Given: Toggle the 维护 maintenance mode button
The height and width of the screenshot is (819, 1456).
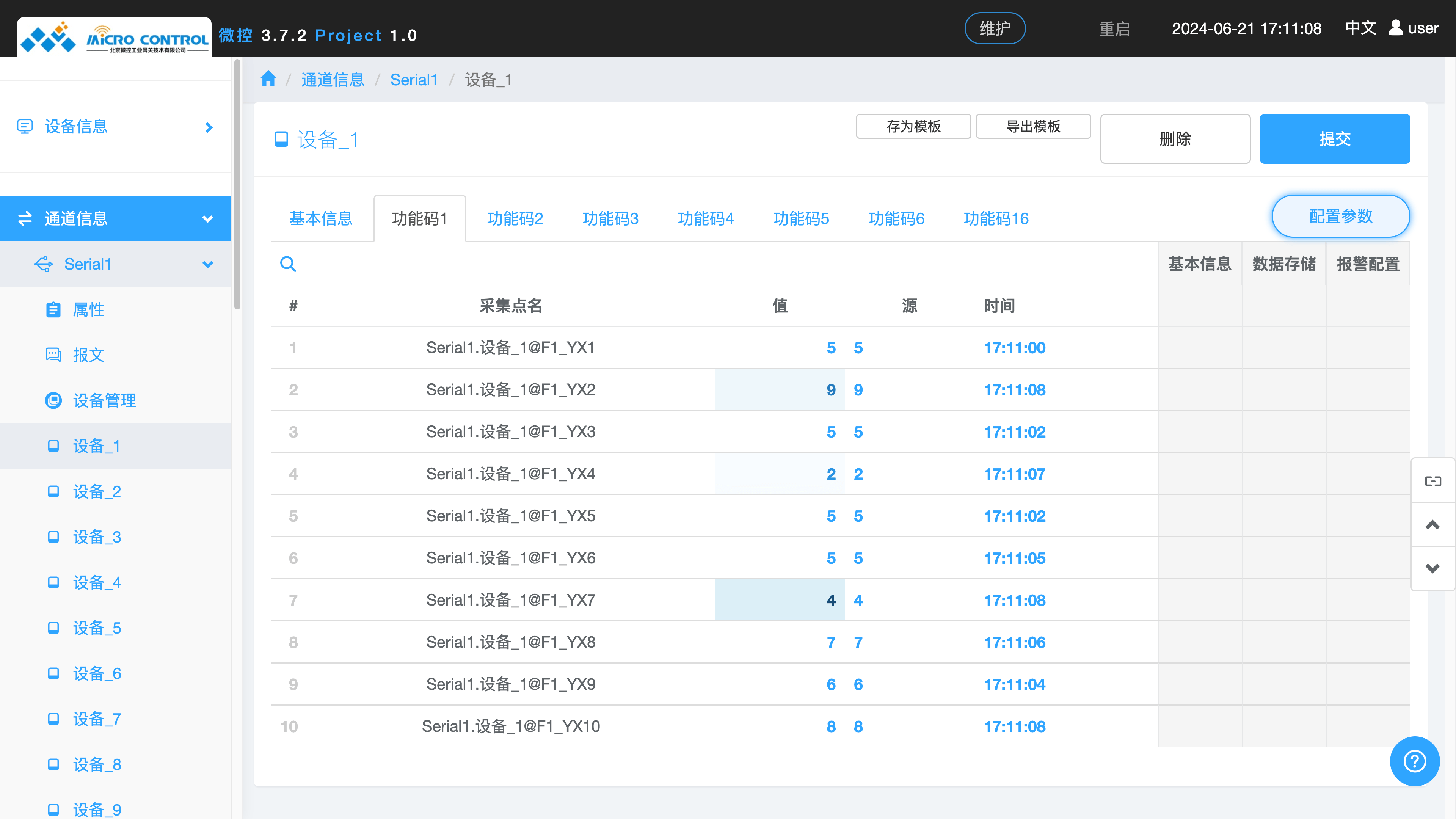Looking at the screenshot, I should pos(995,28).
